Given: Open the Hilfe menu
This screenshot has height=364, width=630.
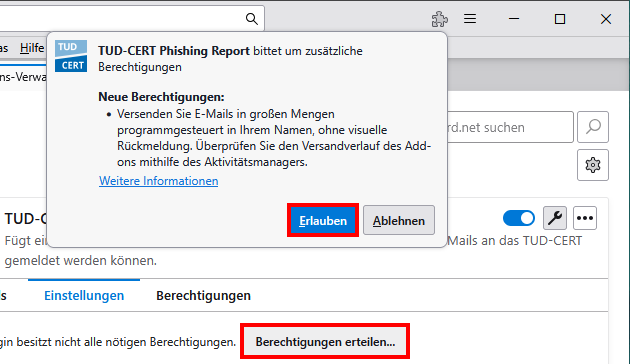Looking at the screenshot, I should tap(32, 48).
